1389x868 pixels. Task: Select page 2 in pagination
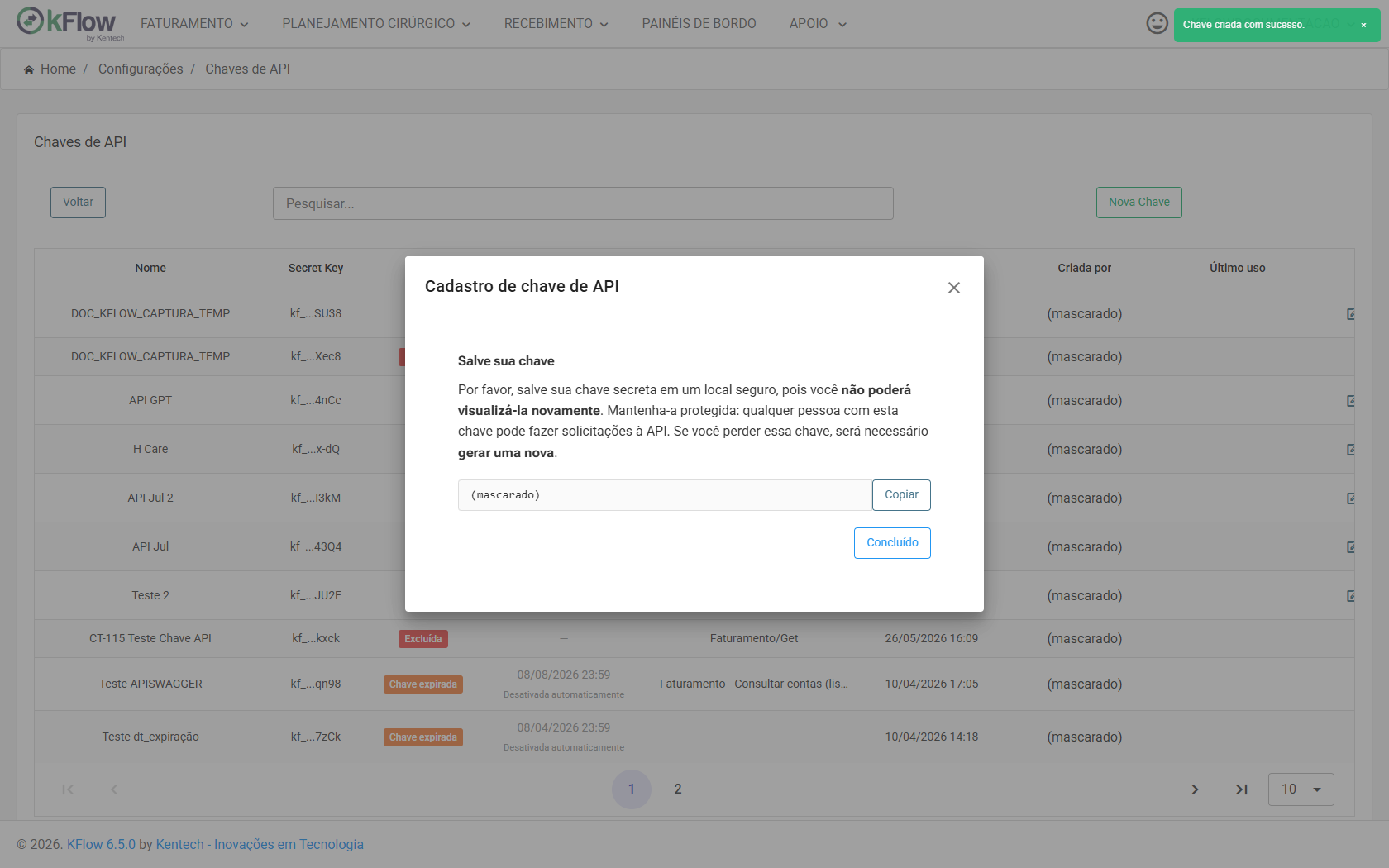678,789
